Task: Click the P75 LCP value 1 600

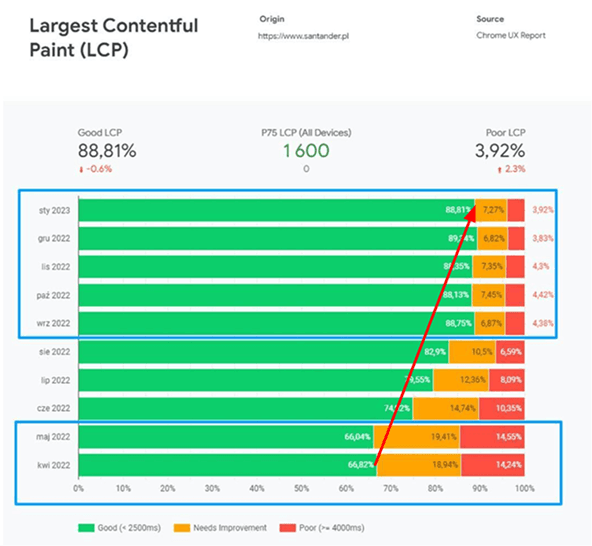Action: coord(306,150)
